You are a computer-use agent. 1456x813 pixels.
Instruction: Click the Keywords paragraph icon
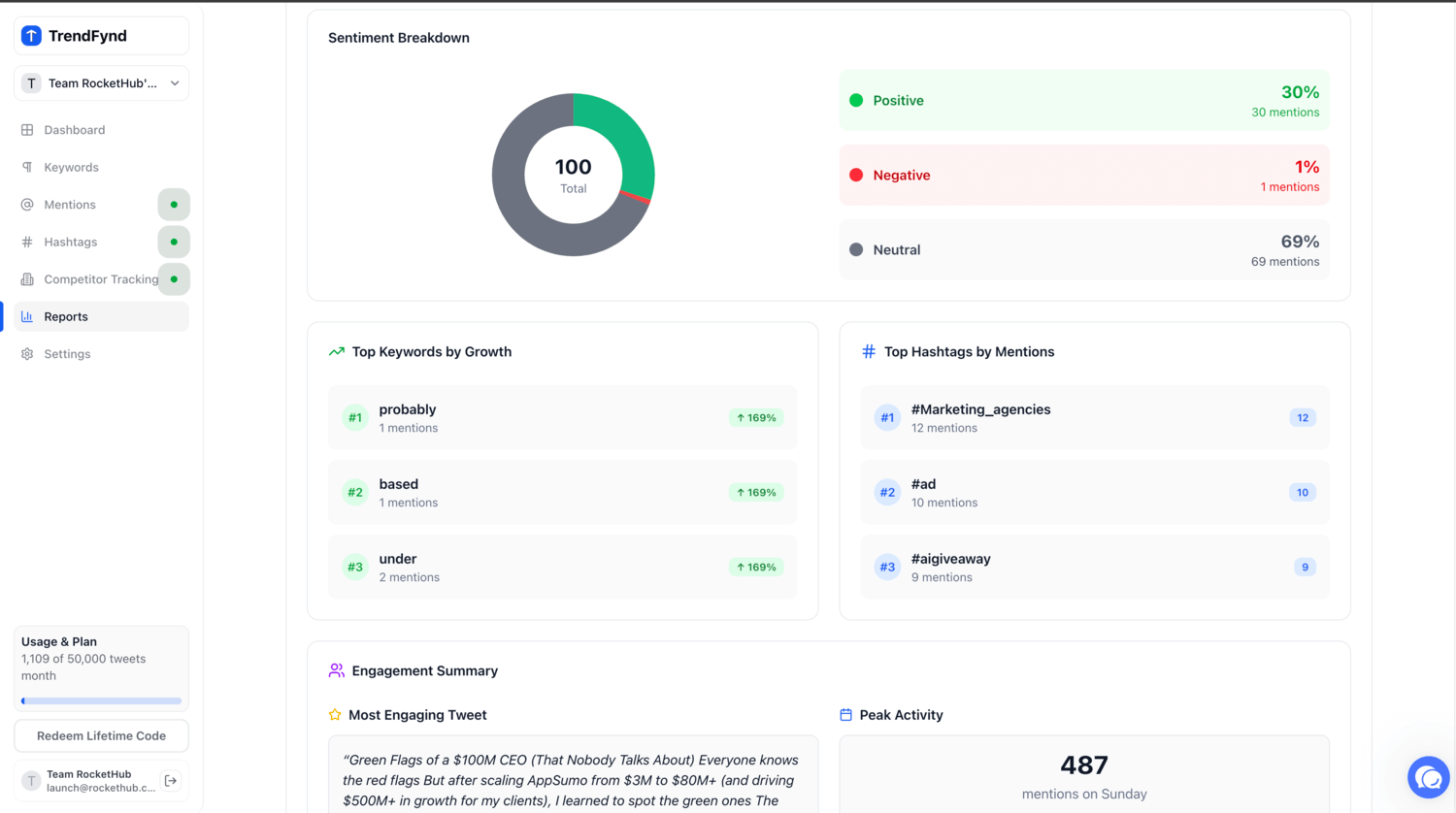tap(27, 167)
